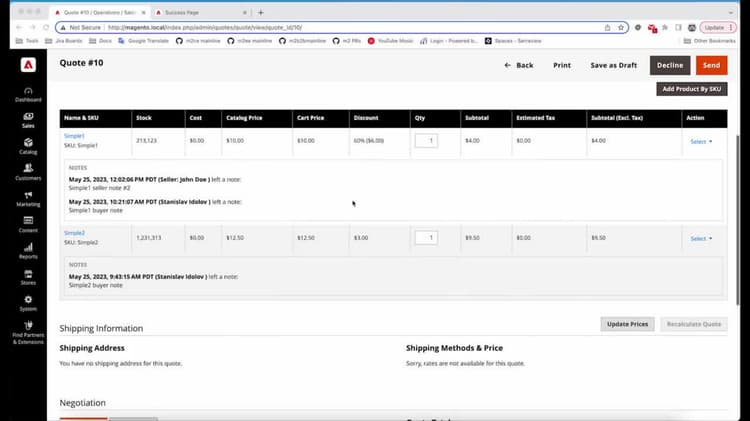
Task: Open the Simple1 product link
Action: pyautogui.click(x=74, y=136)
